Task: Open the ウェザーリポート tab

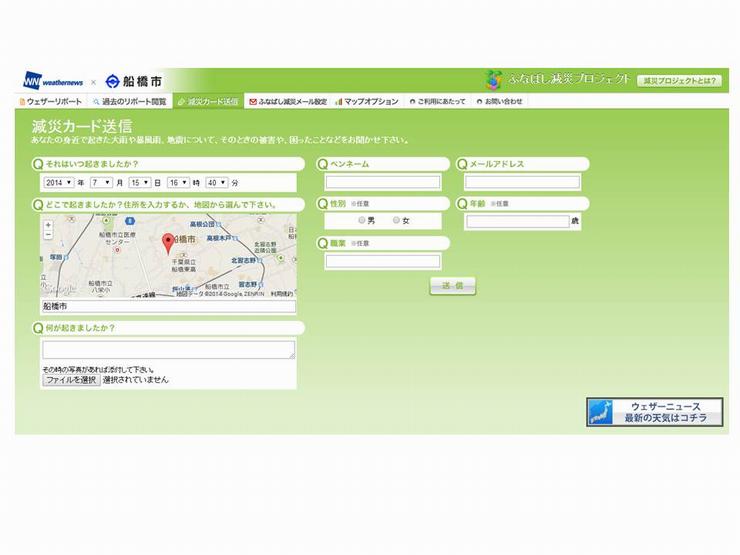Action: (50, 102)
